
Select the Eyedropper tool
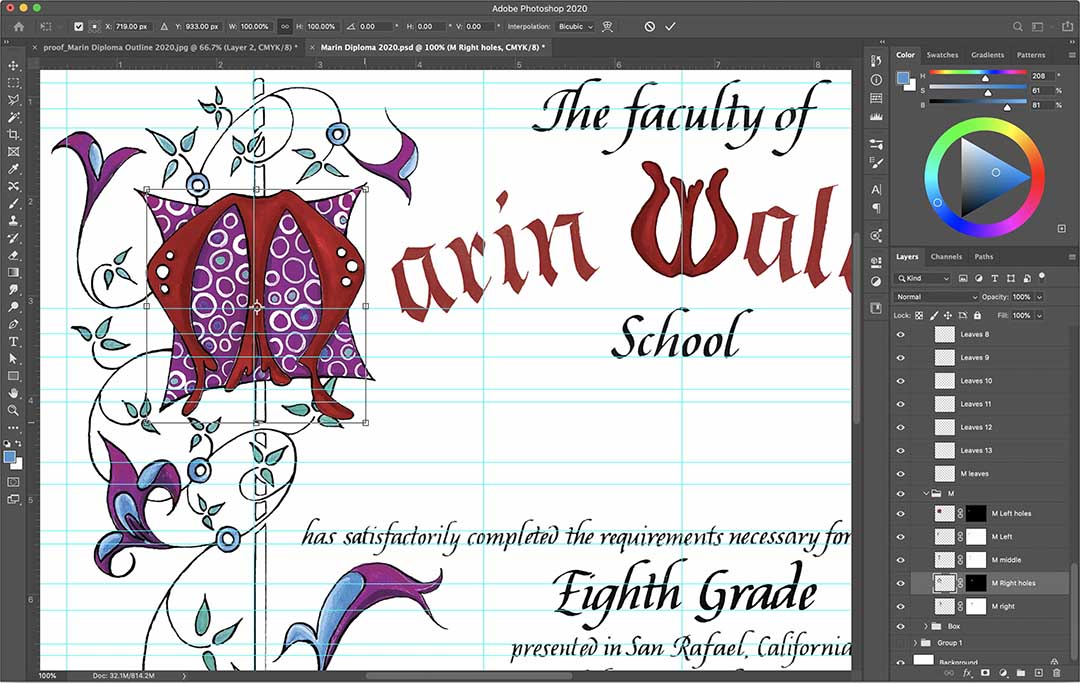pos(13,169)
